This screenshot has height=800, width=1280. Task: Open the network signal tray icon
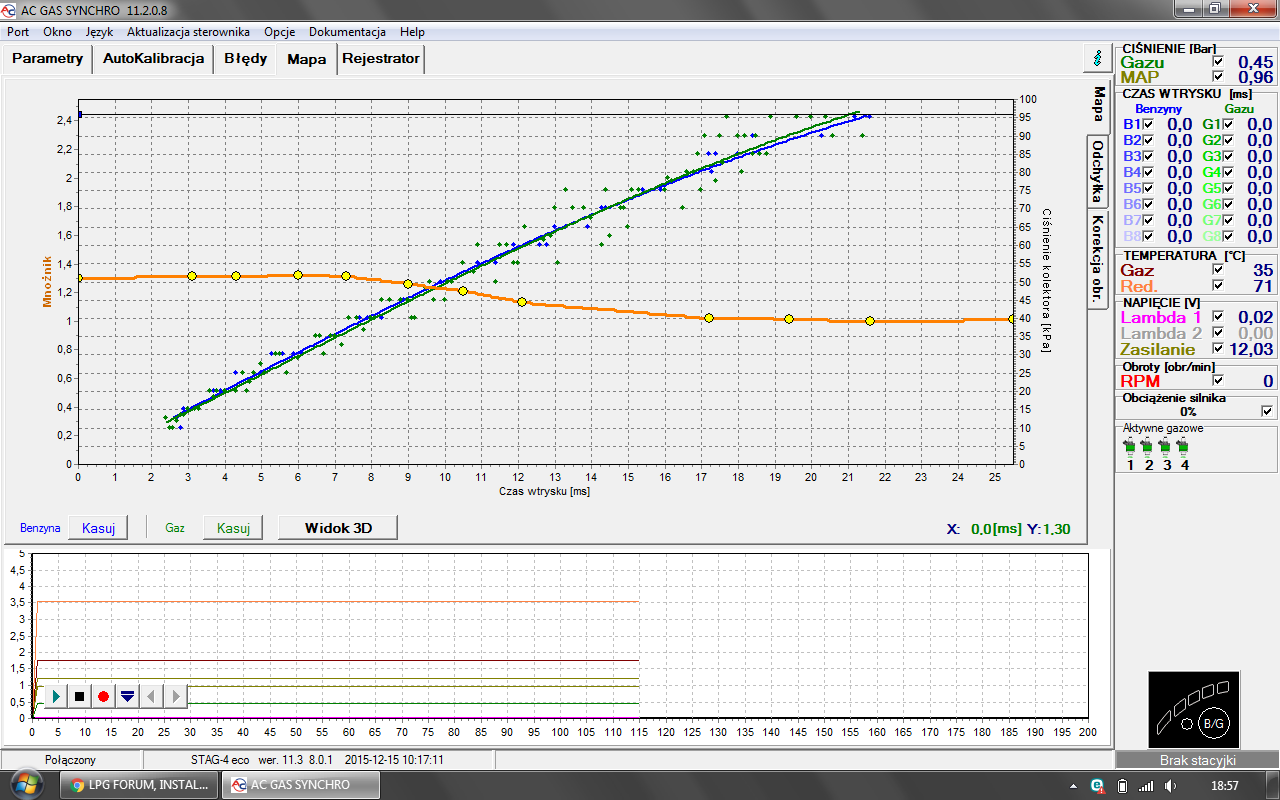(1144, 785)
